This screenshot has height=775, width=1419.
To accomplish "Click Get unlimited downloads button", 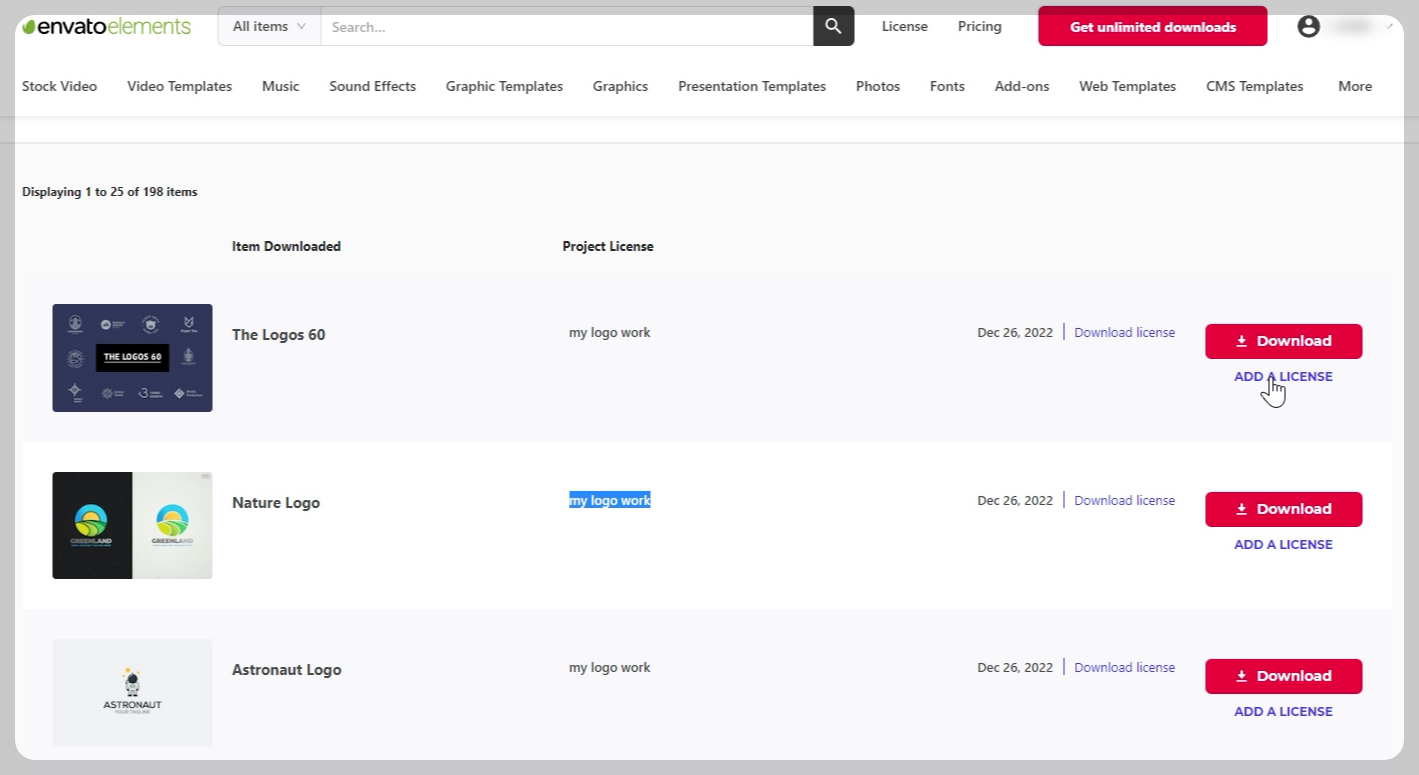I will click(x=1153, y=27).
